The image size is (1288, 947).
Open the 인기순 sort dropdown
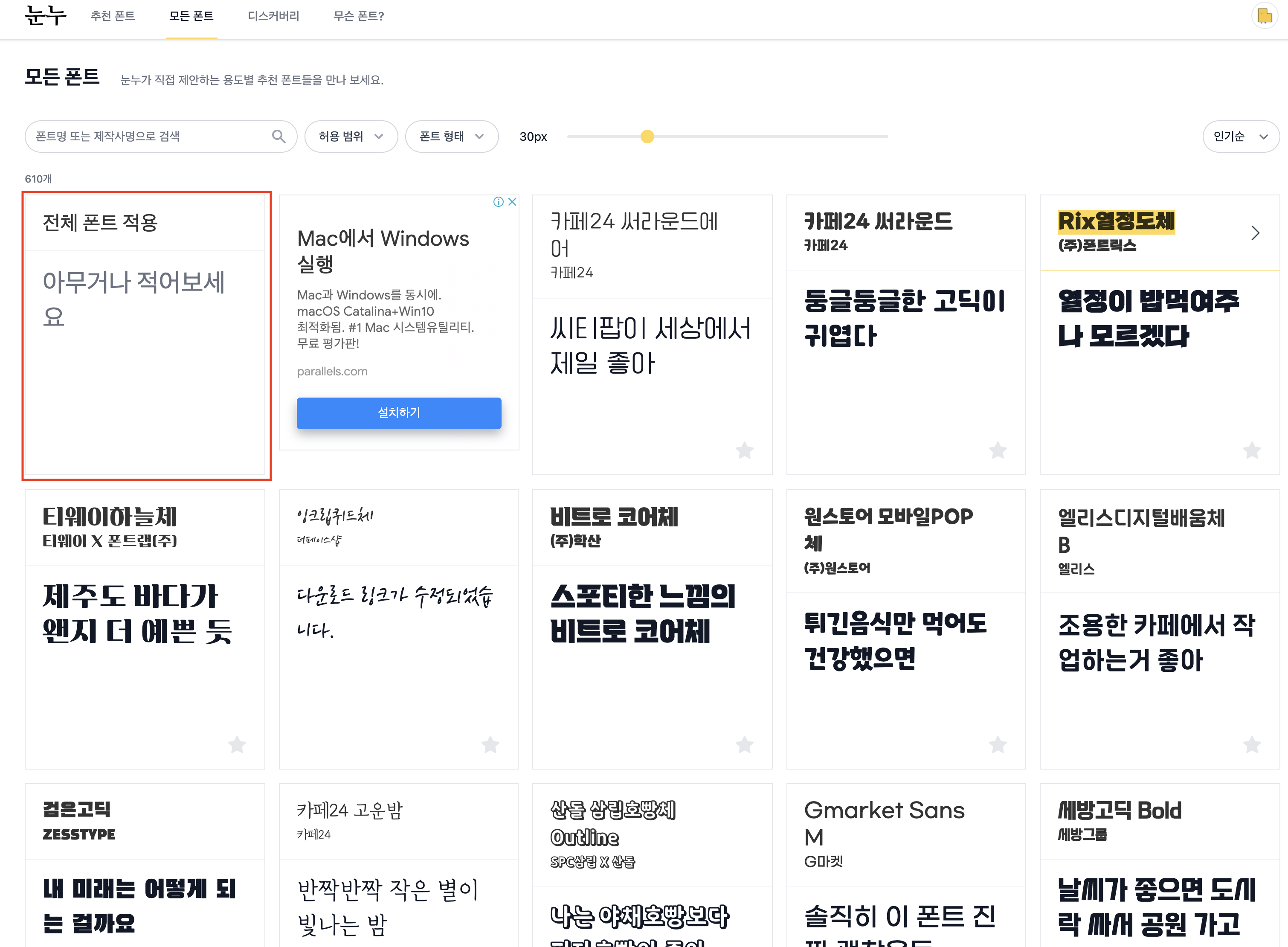point(1240,137)
